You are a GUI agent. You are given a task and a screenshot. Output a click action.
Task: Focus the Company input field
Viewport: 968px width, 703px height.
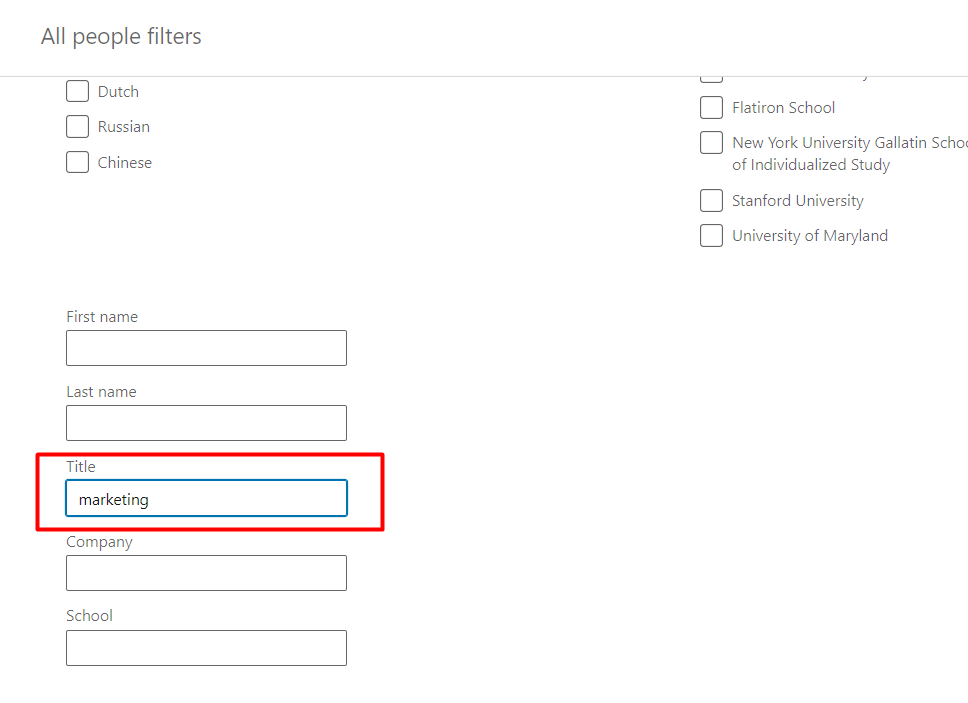pos(206,573)
